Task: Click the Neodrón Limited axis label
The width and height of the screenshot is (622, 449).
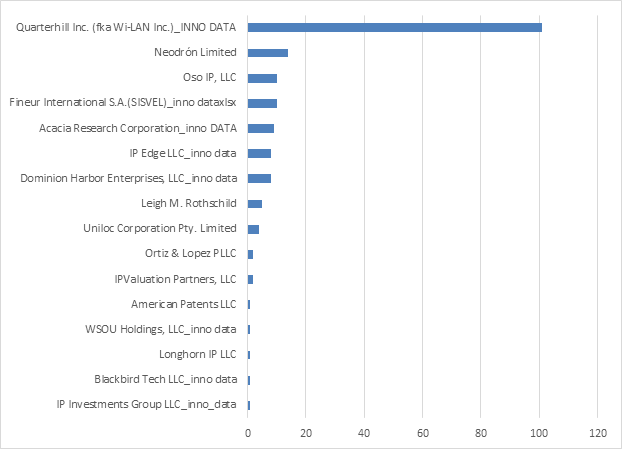Action: coord(195,52)
